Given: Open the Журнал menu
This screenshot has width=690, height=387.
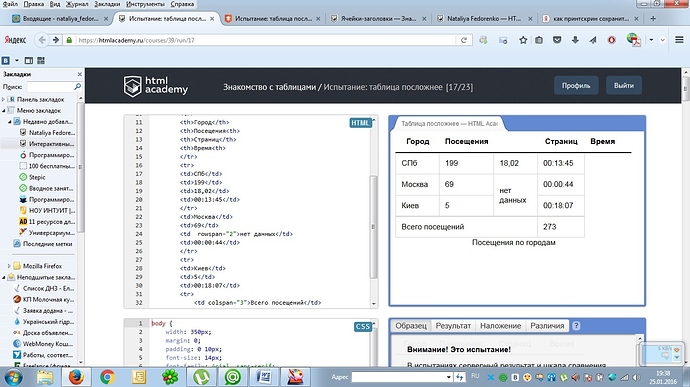Looking at the screenshot, I should point(77,4).
